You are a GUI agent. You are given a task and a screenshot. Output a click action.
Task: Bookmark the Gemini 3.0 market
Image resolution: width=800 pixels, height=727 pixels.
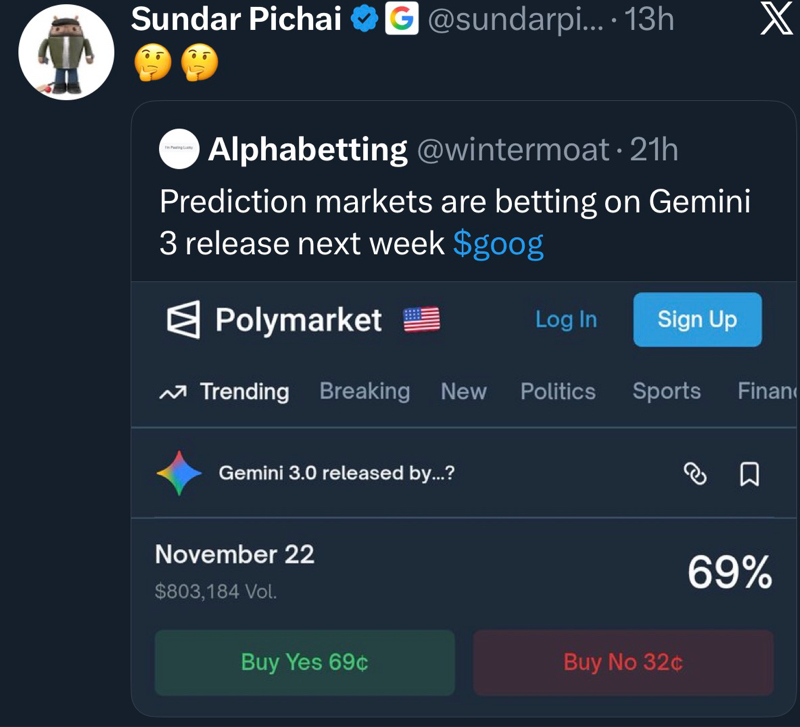(748, 473)
